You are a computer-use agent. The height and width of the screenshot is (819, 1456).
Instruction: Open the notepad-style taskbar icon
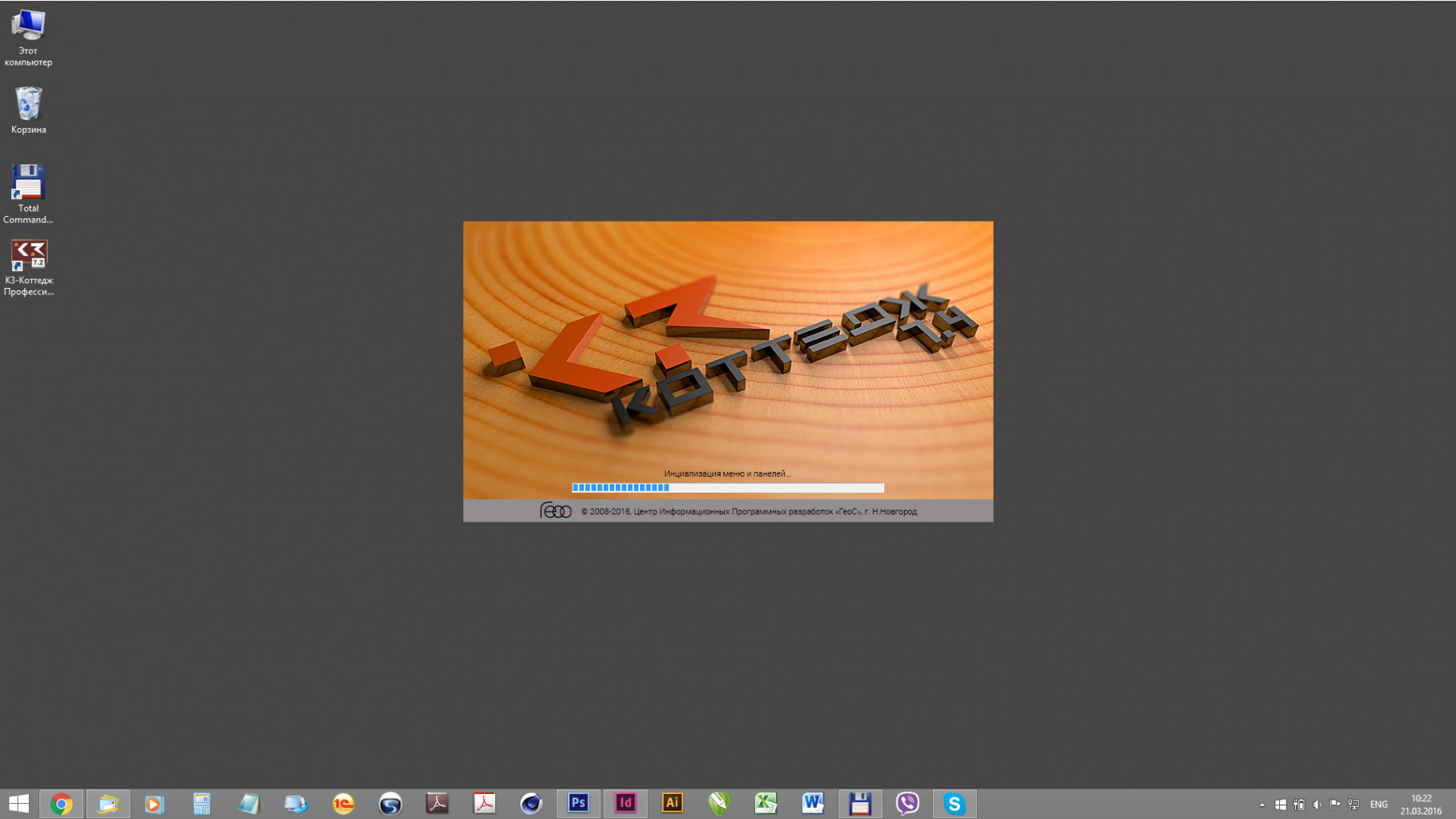[249, 804]
